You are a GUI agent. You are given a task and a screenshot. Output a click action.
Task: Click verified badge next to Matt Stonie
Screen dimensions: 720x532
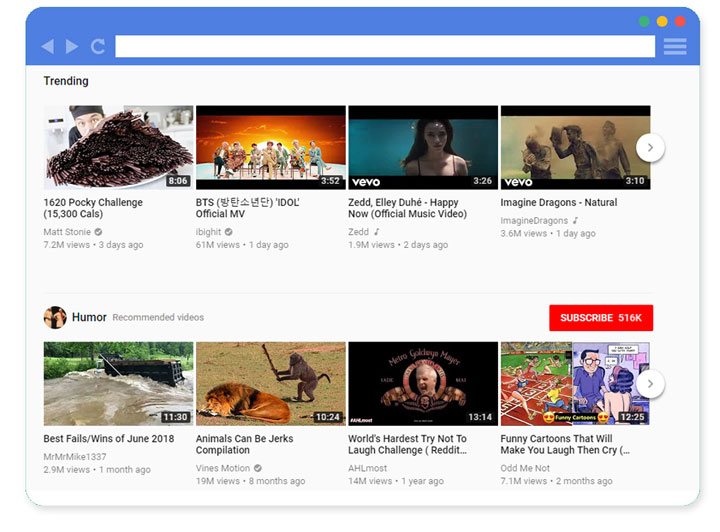(98, 232)
